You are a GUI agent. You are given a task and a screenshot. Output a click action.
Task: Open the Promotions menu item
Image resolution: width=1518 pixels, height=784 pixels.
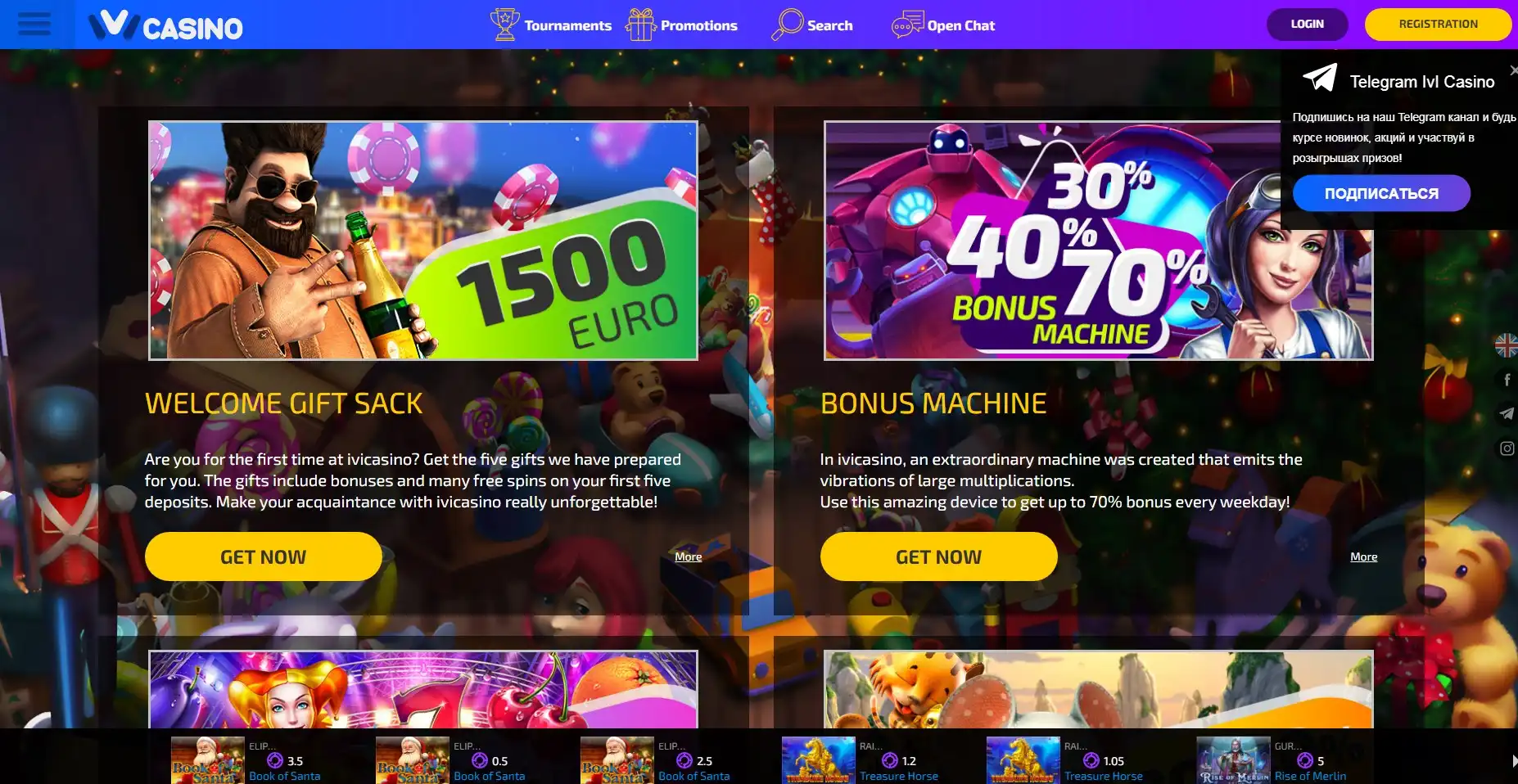[681, 25]
